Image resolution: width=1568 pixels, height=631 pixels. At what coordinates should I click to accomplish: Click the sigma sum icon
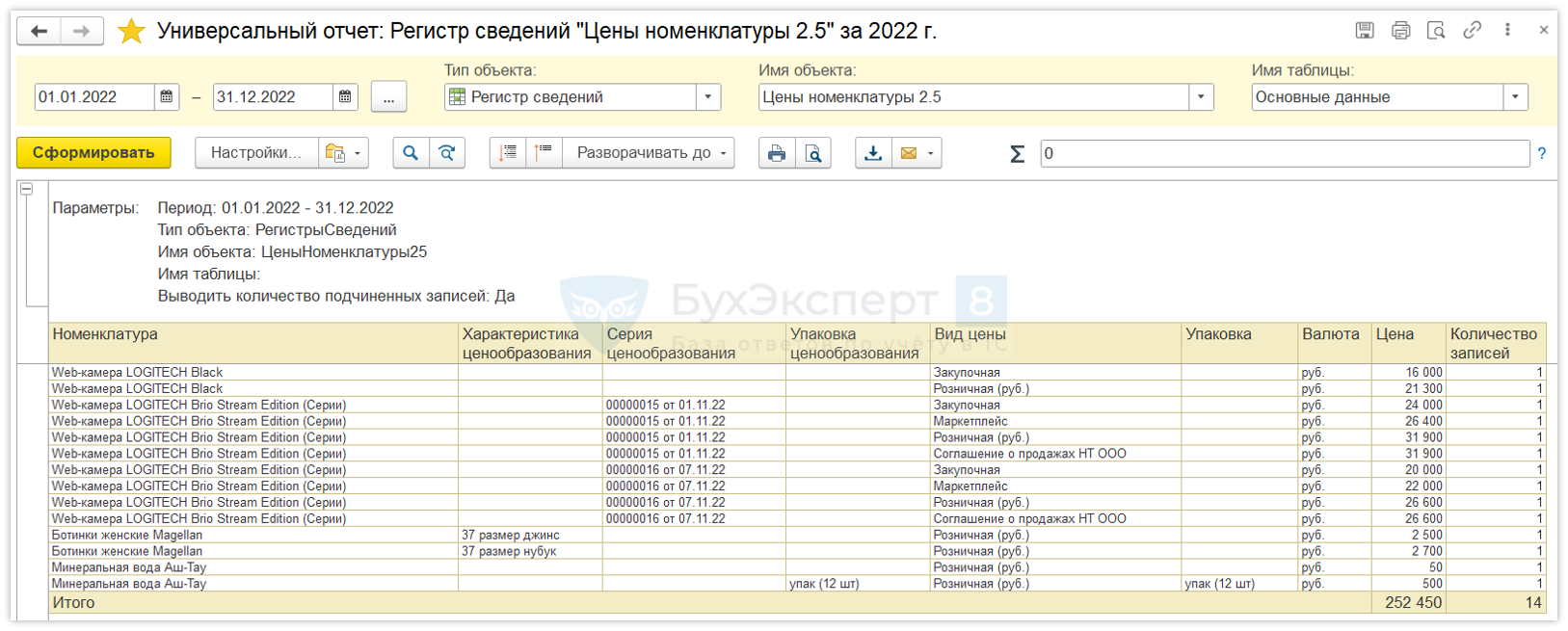1017,153
